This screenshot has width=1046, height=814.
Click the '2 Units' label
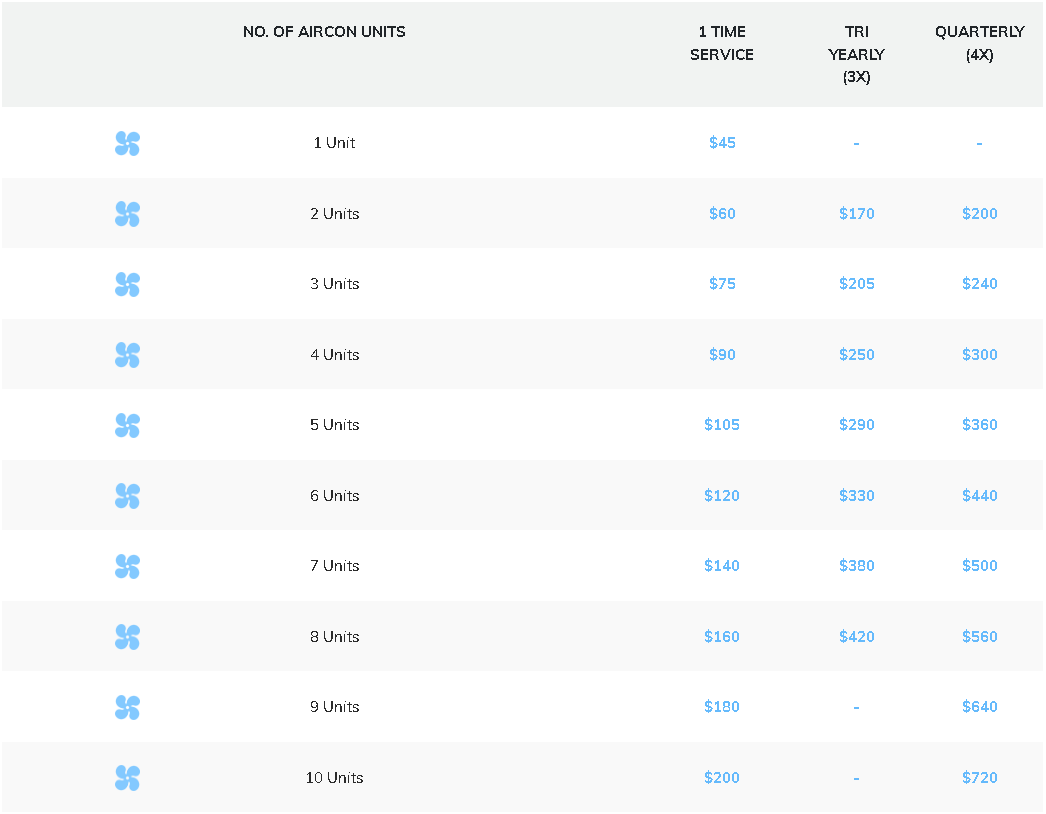tap(334, 214)
